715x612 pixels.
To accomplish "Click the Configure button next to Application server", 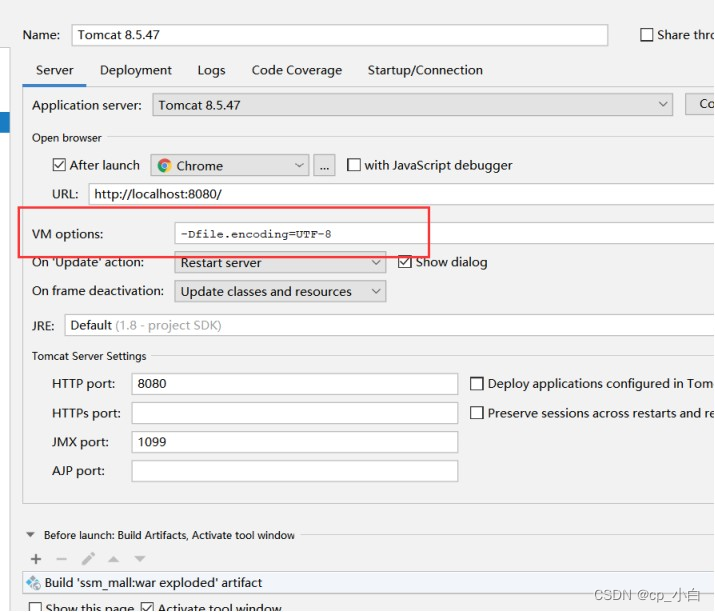I will pyautogui.click(x=700, y=104).
